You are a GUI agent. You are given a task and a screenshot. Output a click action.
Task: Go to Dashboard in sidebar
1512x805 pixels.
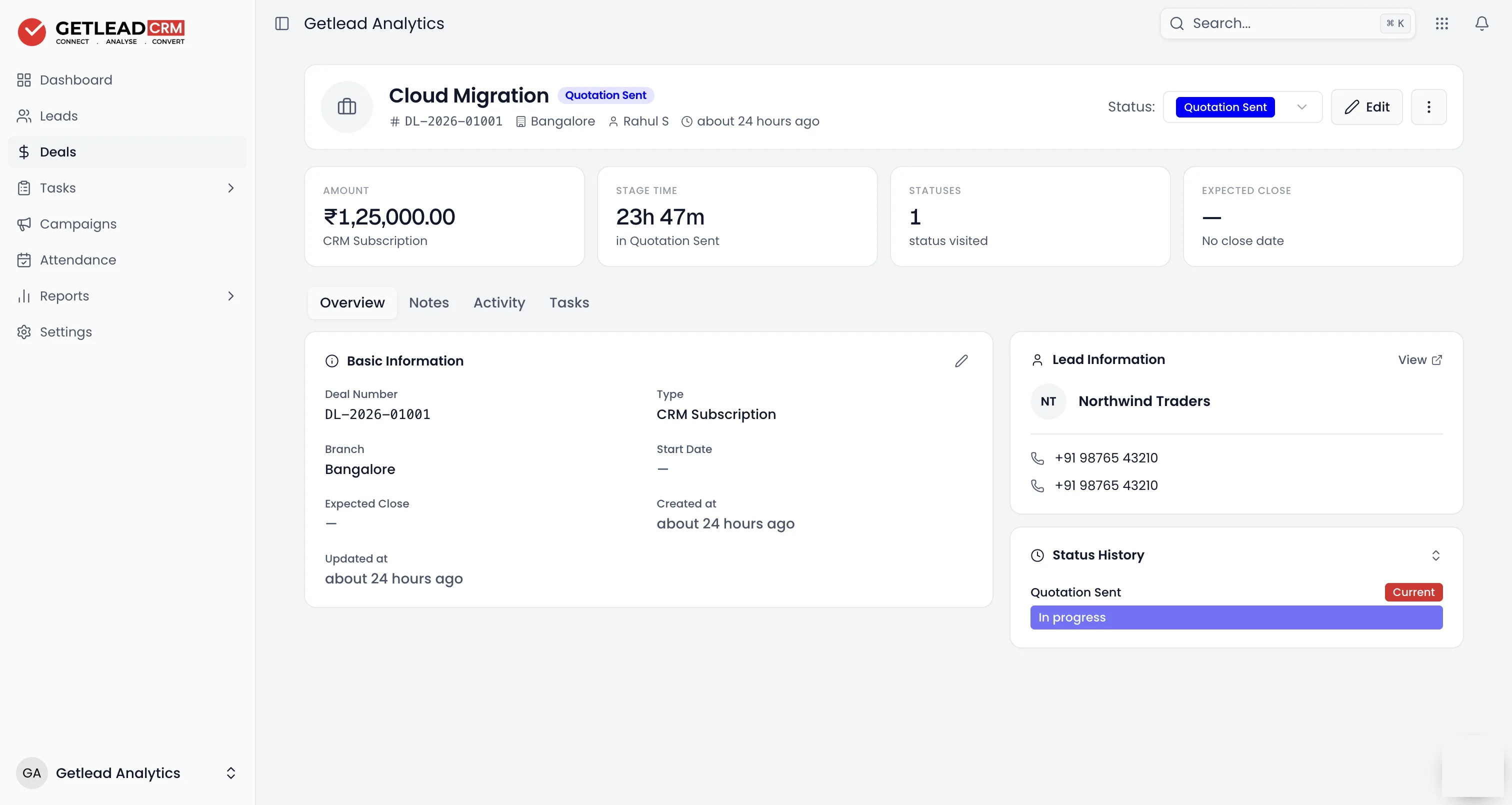[127, 80]
